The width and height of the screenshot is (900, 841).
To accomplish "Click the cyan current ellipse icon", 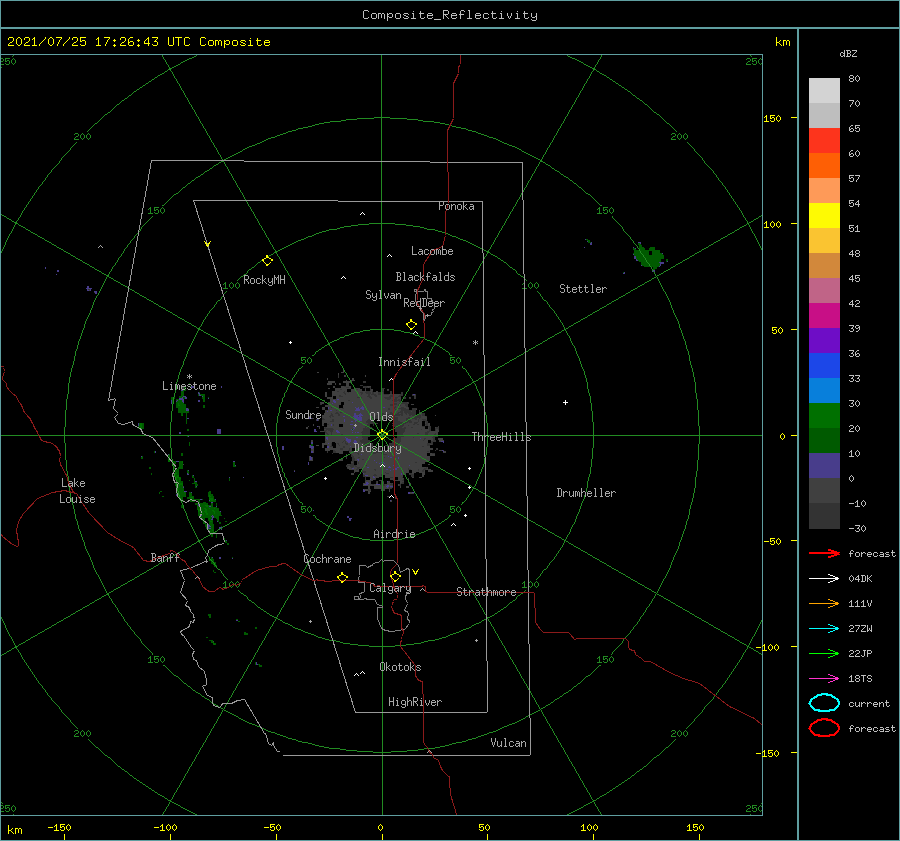I will click(824, 703).
